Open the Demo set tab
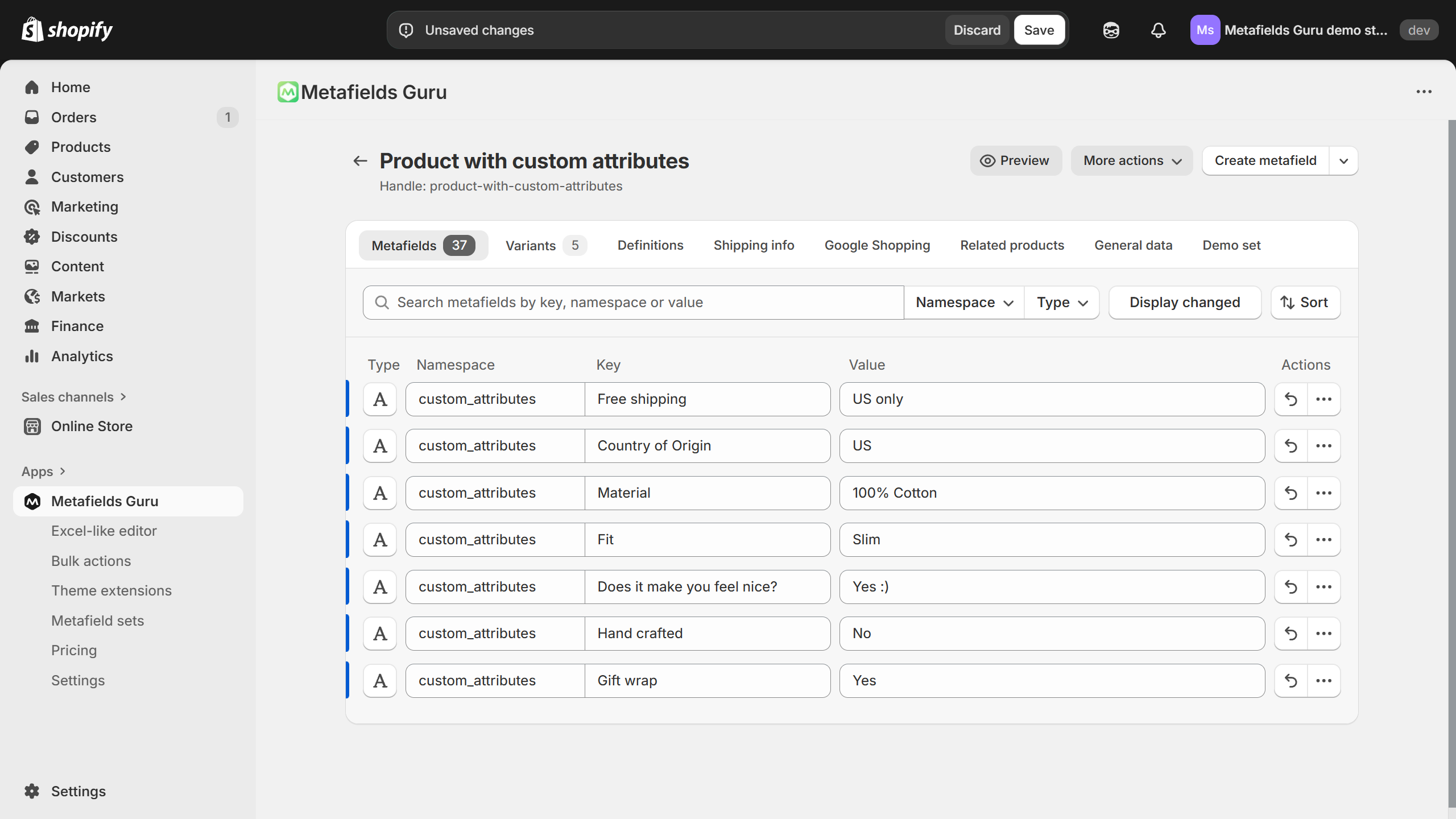Screen dimensions: 1456x819 click(1231, 245)
